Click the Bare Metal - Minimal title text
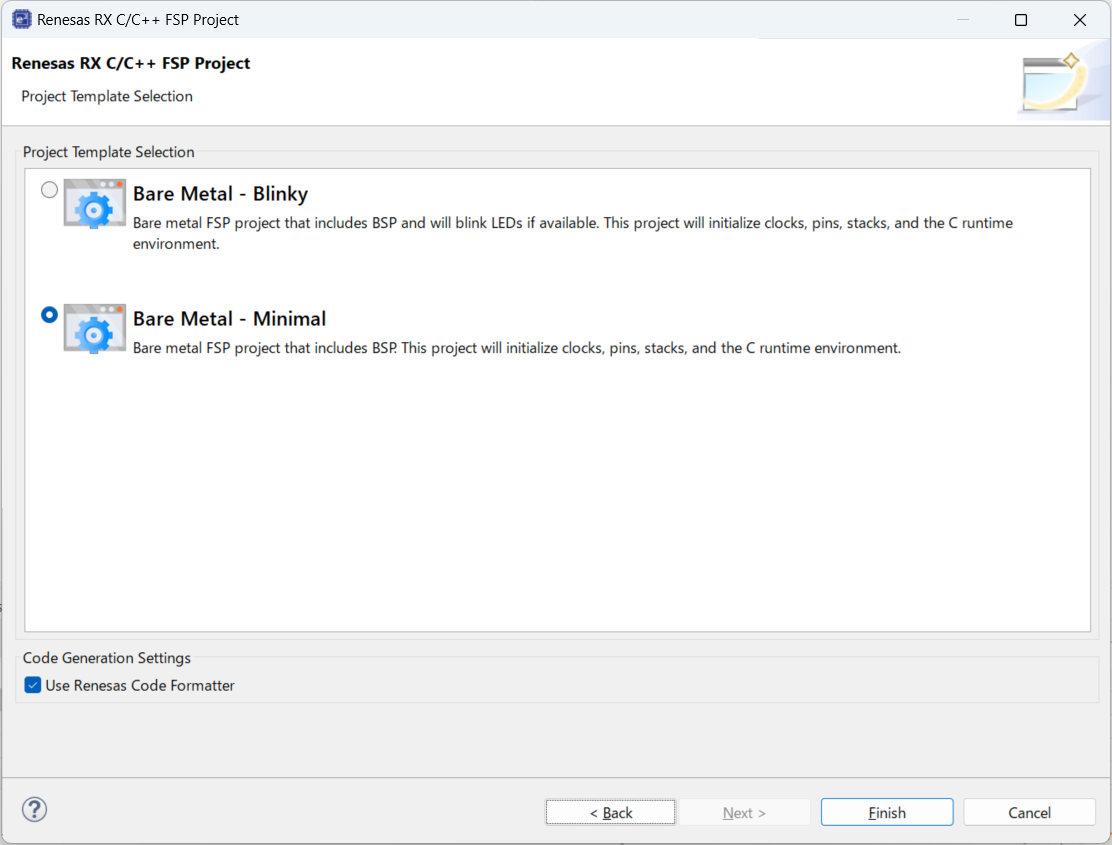The image size is (1112, 845). 230,318
